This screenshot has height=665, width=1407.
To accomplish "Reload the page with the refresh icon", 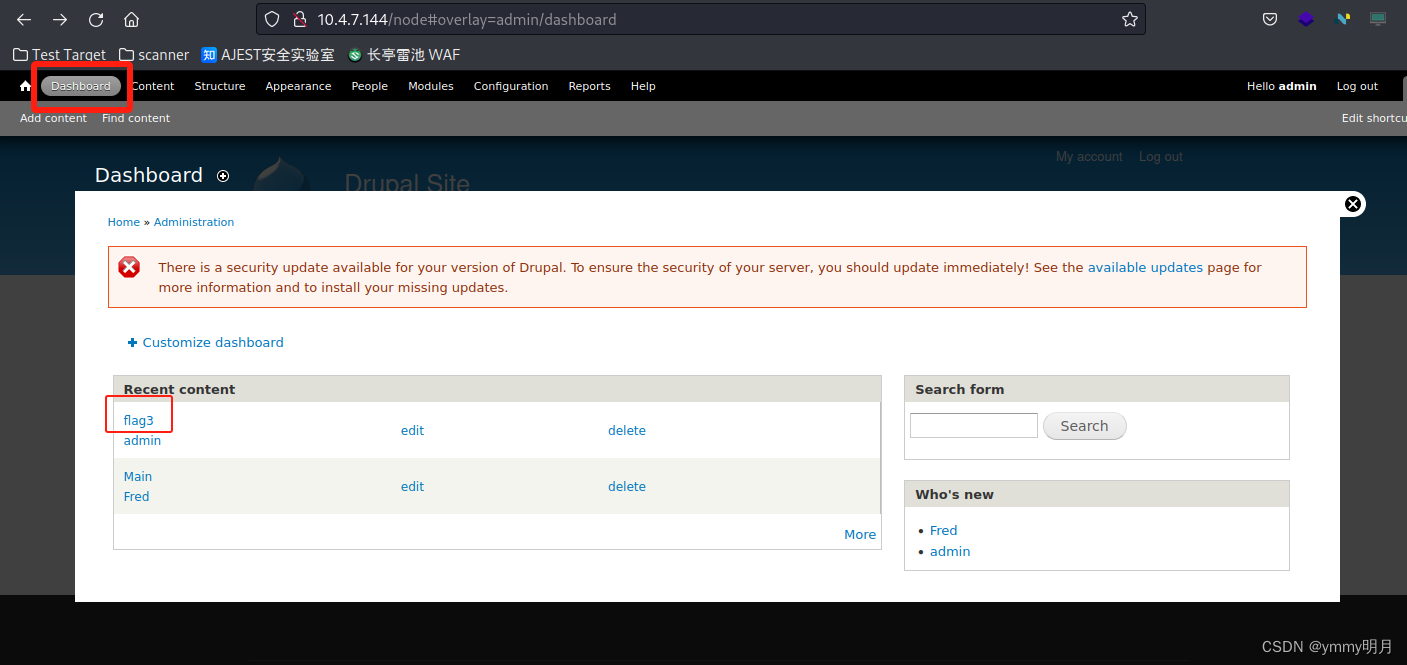I will coord(96,19).
